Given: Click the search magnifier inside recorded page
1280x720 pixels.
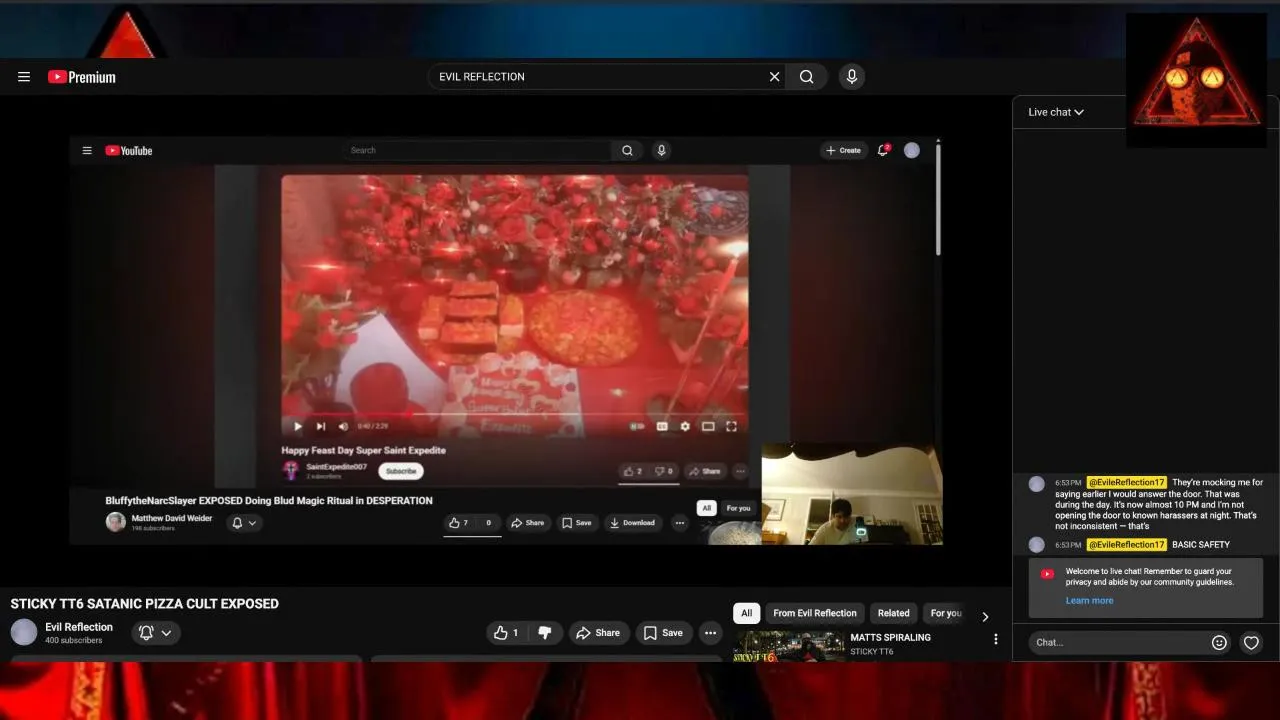Looking at the screenshot, I should coord(627,150).
